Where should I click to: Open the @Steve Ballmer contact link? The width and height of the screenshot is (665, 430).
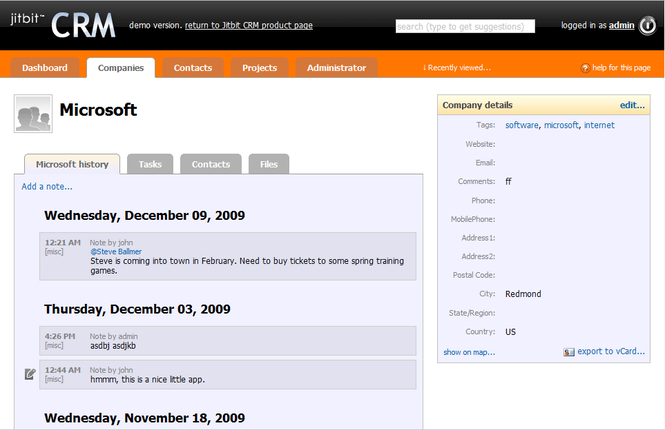coord(116,251)
